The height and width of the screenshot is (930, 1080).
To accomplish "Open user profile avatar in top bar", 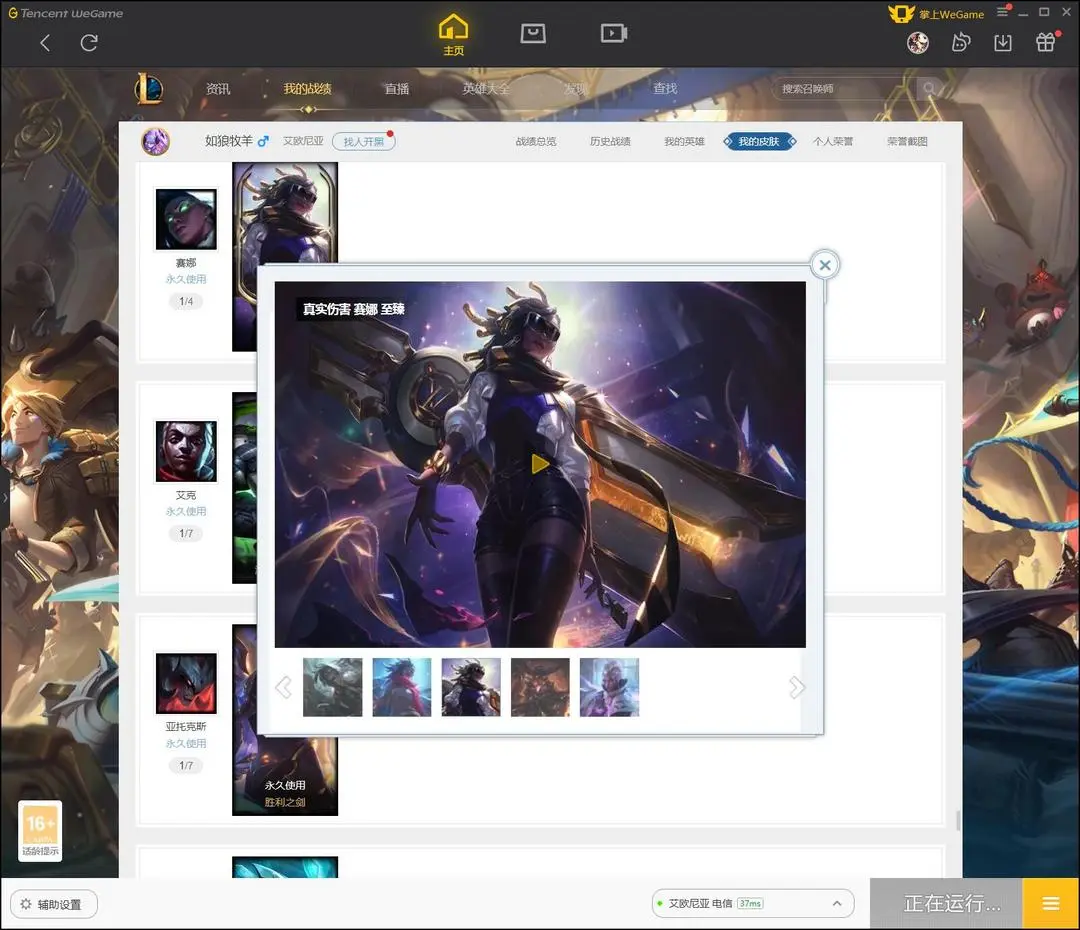I will click(917, 43).
